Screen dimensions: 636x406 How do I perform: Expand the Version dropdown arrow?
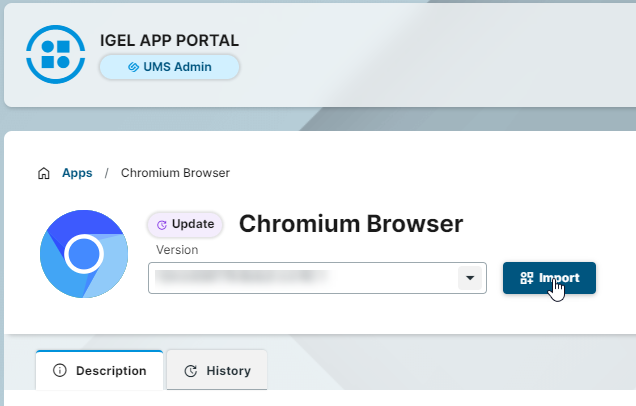(468, 278)
